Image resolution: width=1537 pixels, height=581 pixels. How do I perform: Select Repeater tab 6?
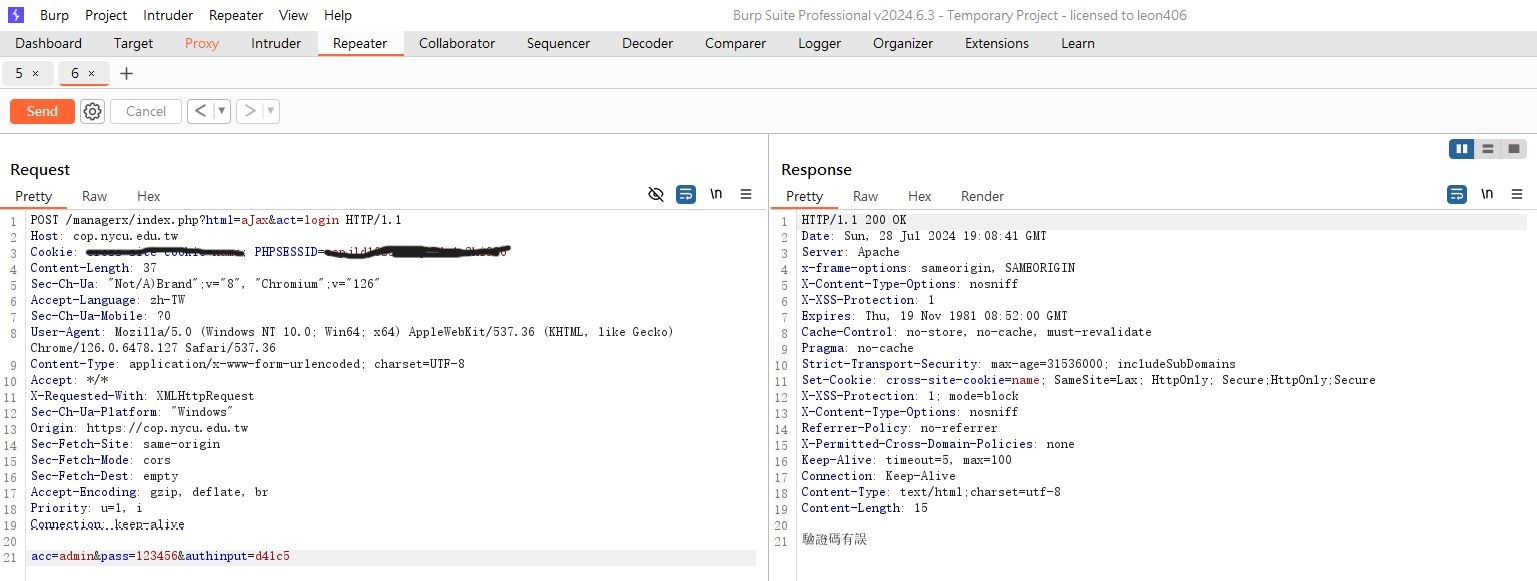[75, 74]
